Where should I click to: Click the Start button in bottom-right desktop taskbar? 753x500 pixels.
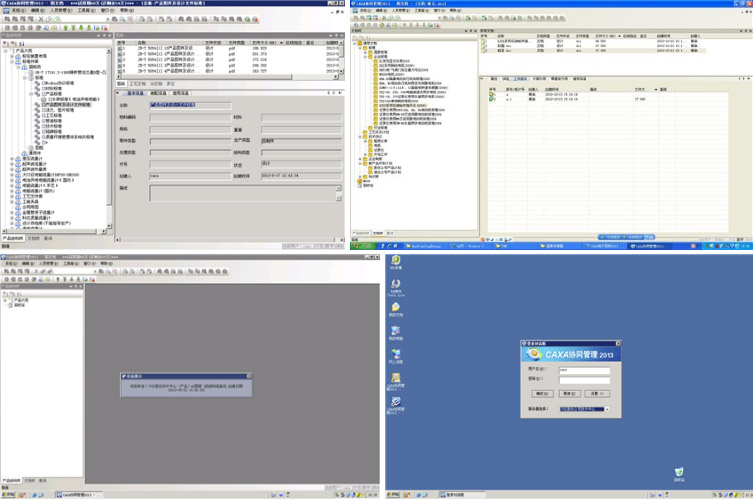click(x=394, y=495)
